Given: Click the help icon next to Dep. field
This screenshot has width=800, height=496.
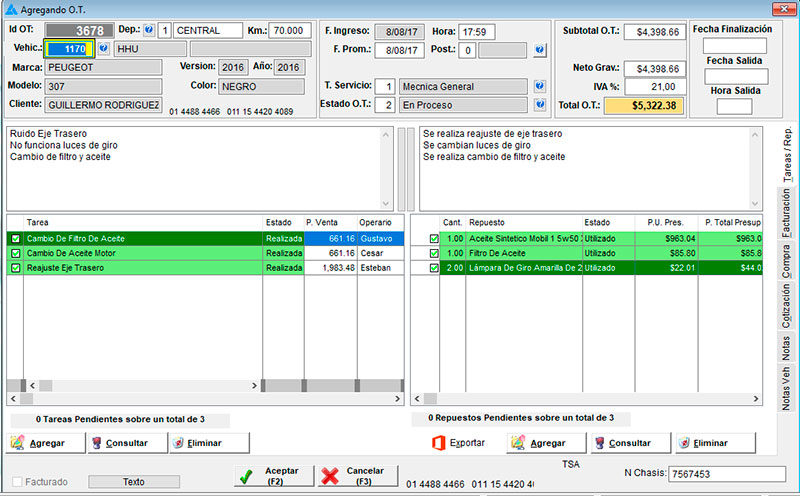Looking at the screenshot, I should [149, 30].
